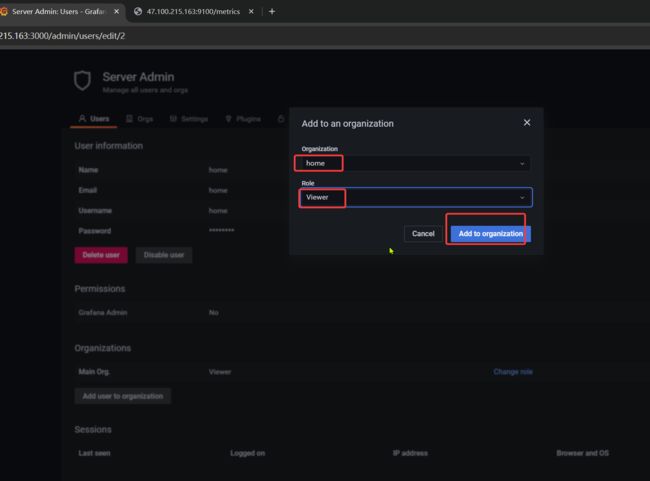Click the Change role link for Main Org.
The image size is (650, 481).
click(x=513, y=372)
